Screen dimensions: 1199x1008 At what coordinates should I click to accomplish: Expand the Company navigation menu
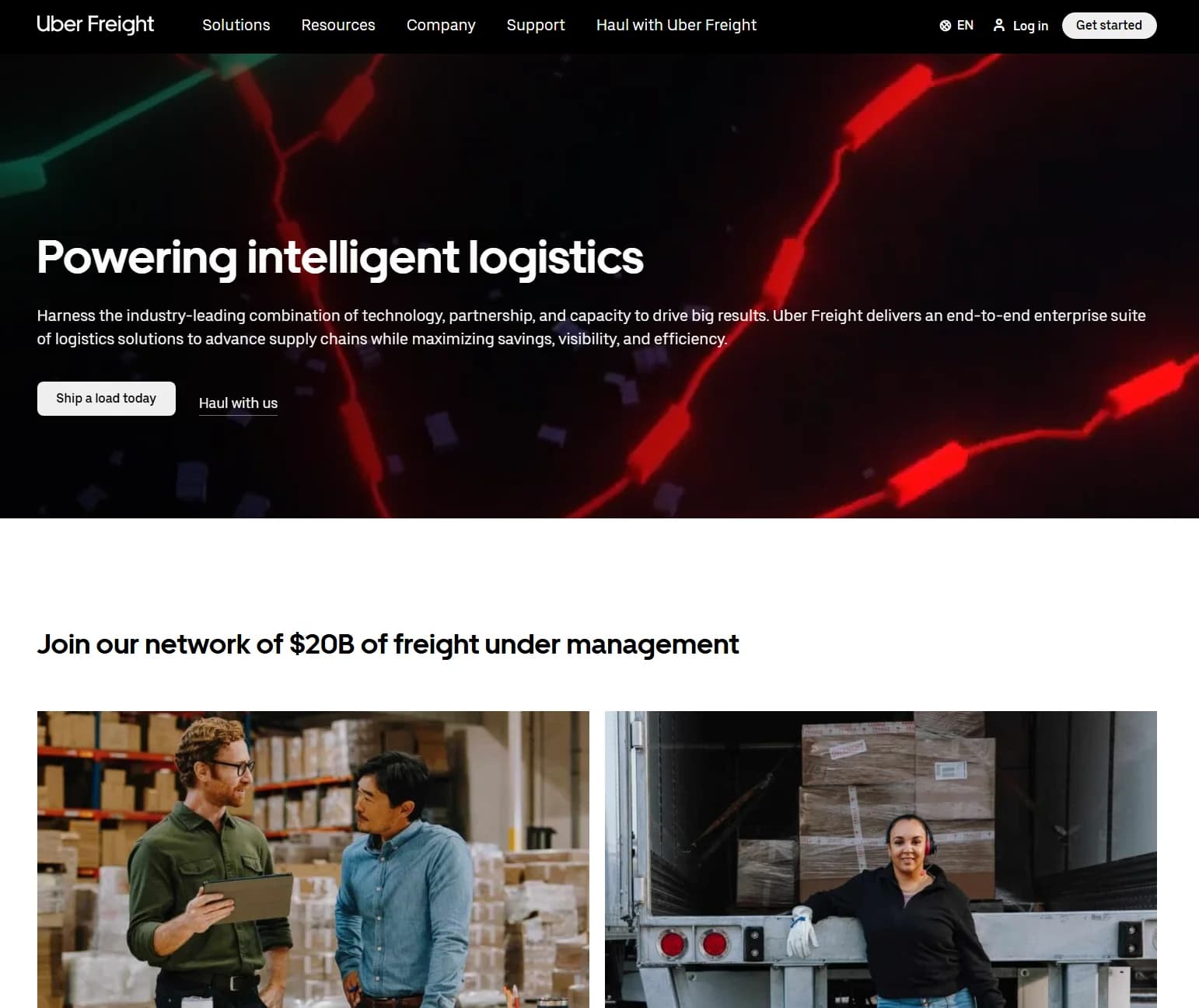point(441,25)
